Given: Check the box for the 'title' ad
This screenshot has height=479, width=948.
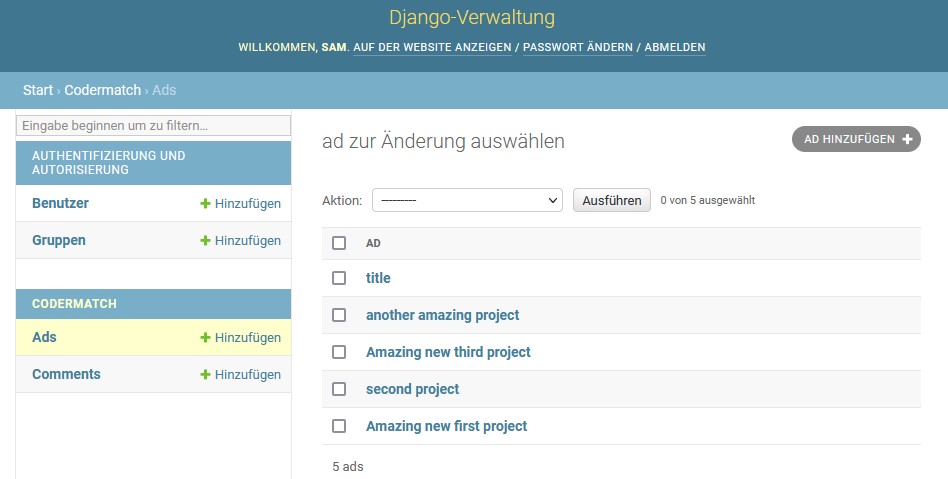Looking at the screenshot, I should click(x=339, y=278).
